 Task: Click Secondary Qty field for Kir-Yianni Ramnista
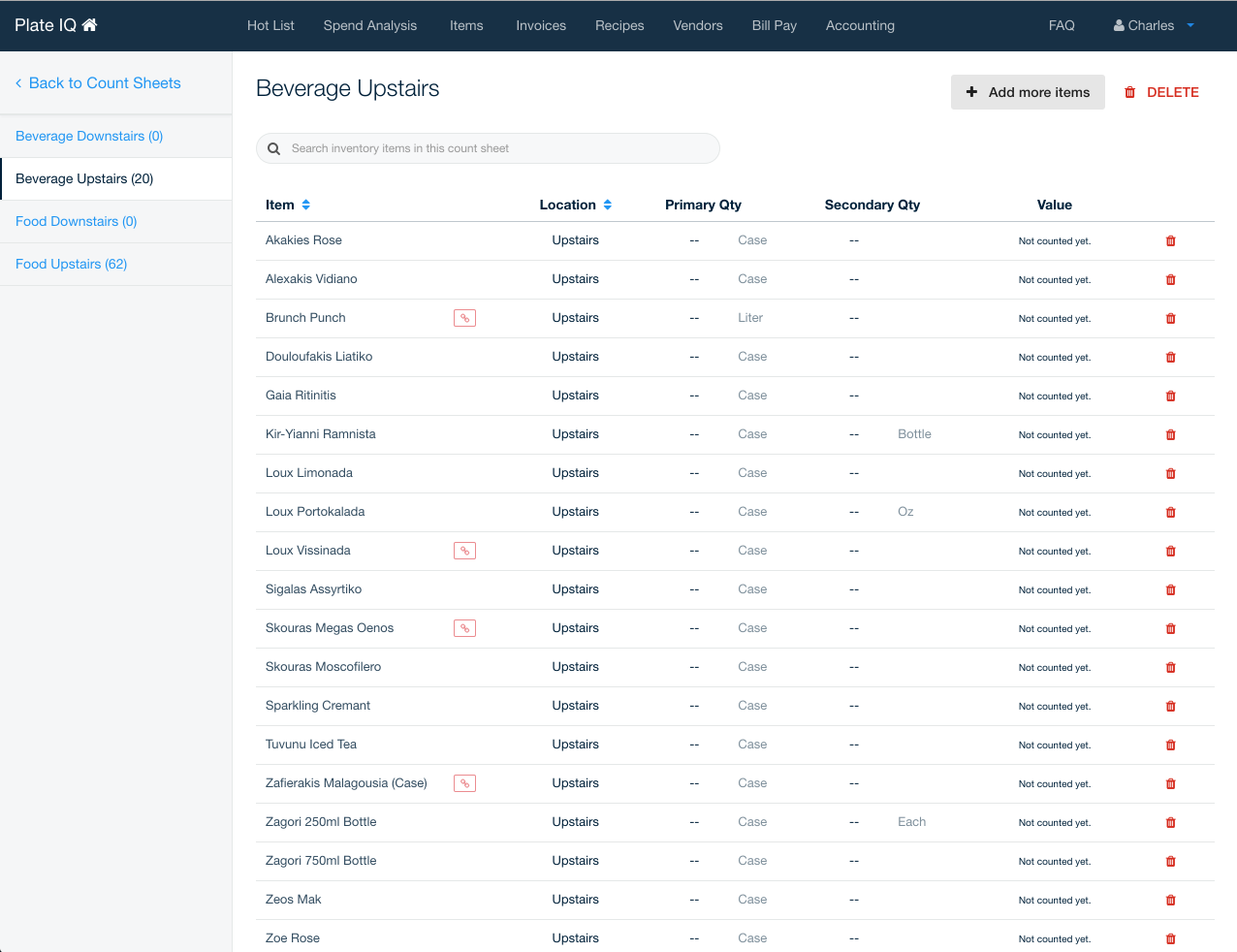pos(854,434)
